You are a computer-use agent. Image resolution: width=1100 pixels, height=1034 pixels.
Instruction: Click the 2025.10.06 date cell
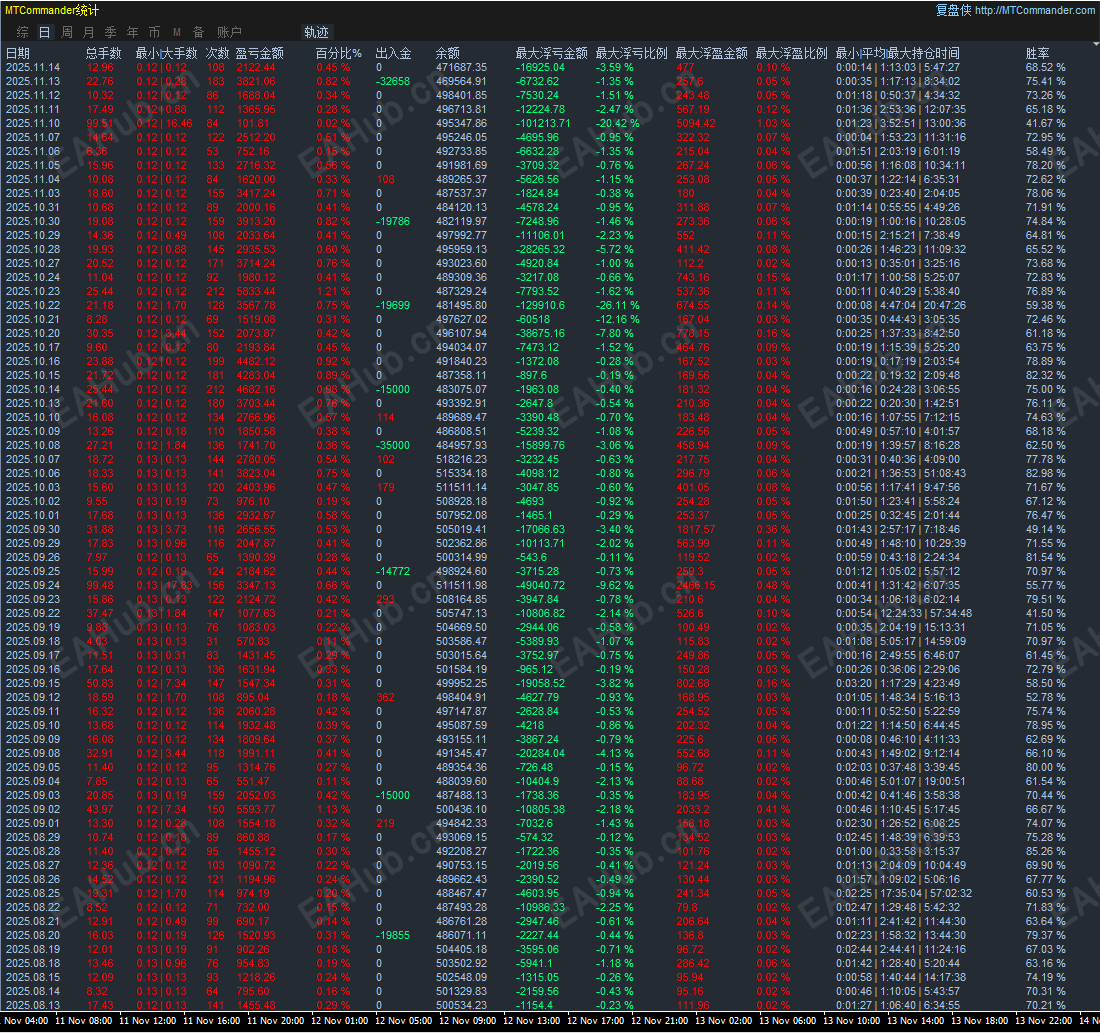click(33, 474)
